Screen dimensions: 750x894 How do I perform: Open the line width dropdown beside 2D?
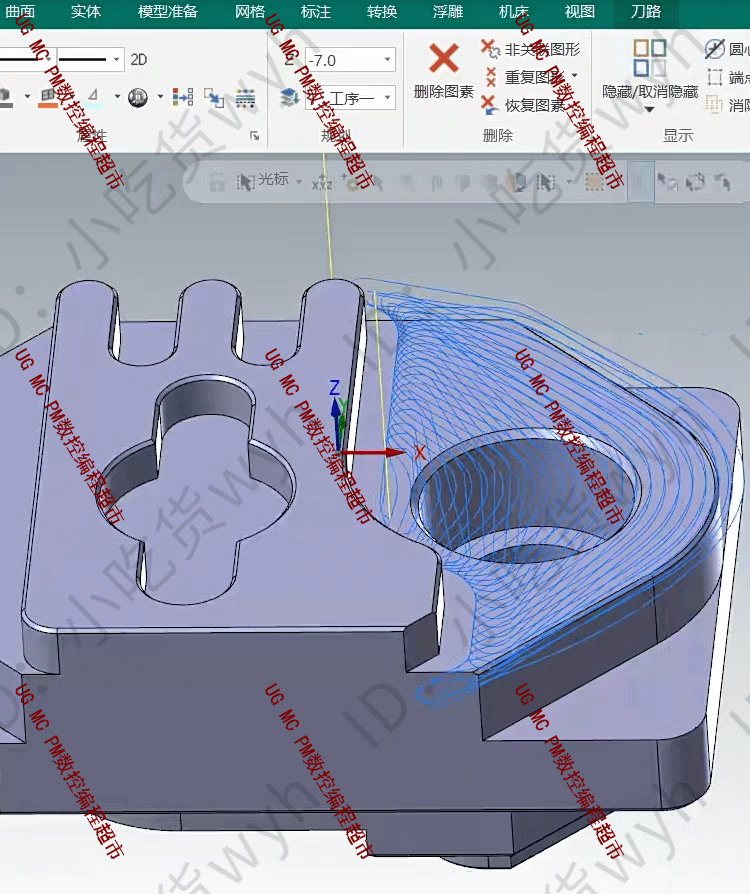117,59
